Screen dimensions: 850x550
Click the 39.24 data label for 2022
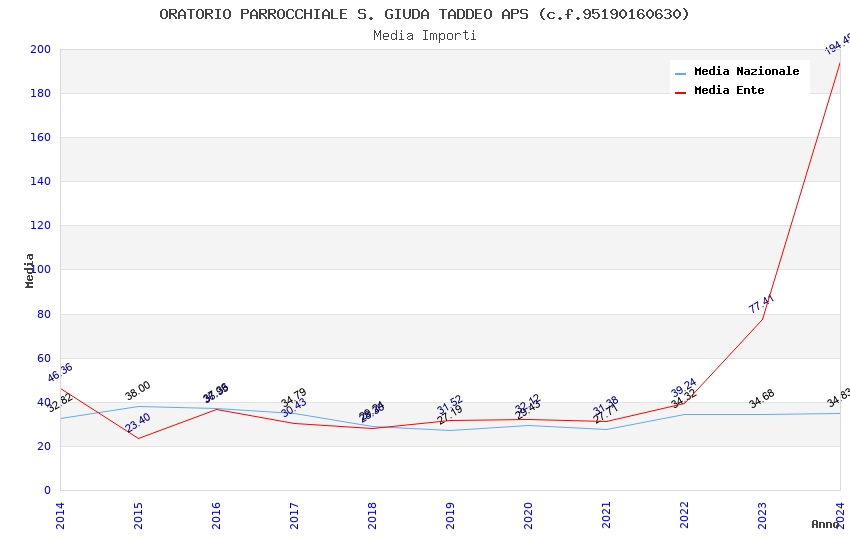[683, 388]
